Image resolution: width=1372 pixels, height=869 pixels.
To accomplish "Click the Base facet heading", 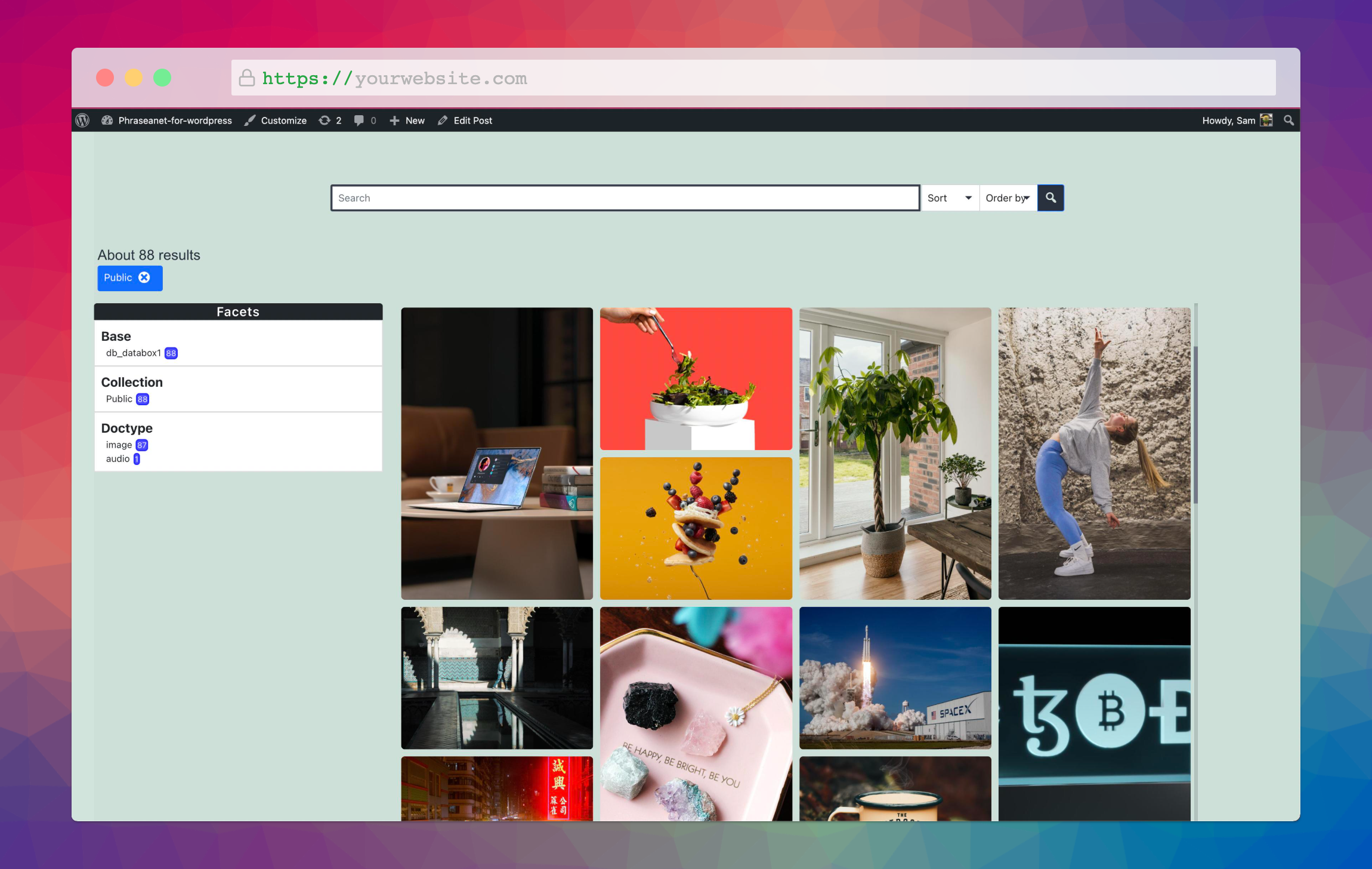I will click(x=116, y=337).
